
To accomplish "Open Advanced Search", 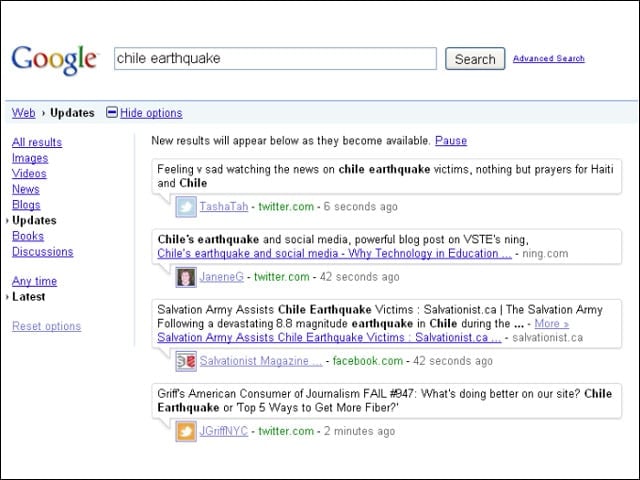I will tap(549, 58).
